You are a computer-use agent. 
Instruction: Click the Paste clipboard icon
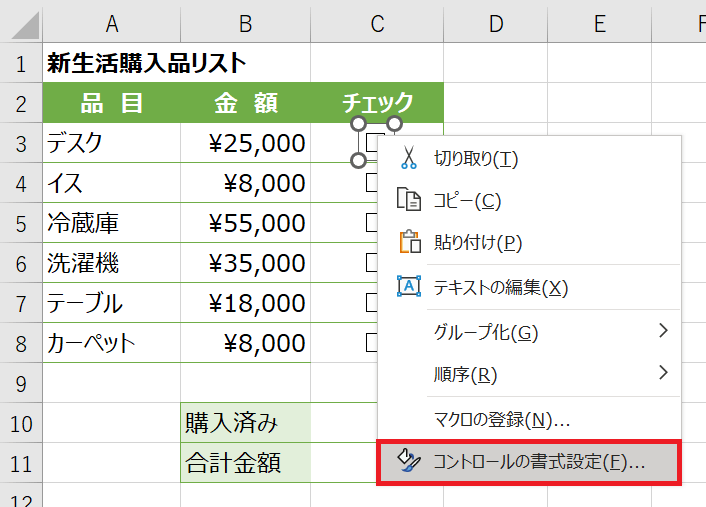(408, 243)
